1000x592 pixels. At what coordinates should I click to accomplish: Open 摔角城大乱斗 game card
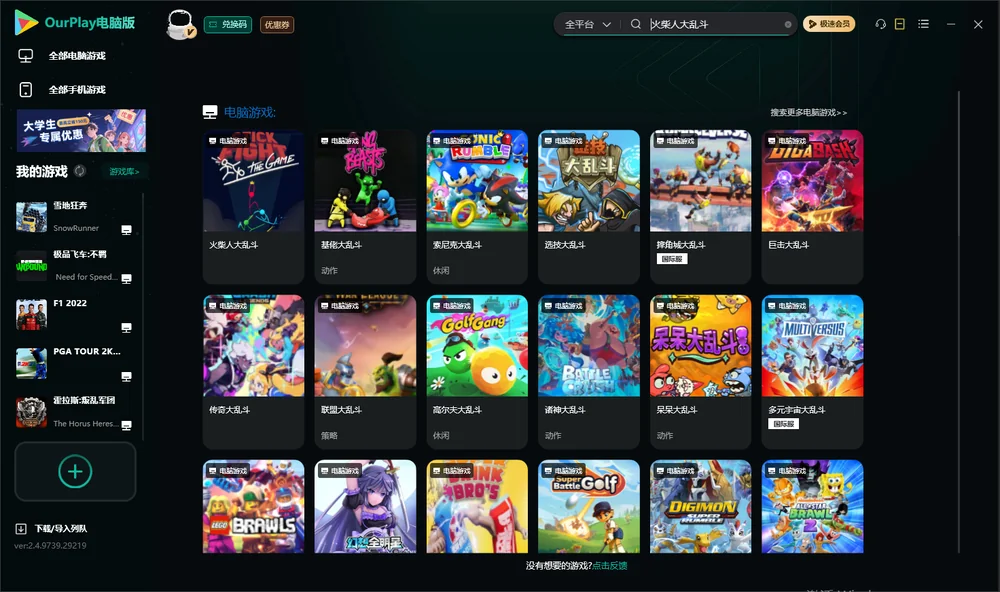click(x=700, y=207)
